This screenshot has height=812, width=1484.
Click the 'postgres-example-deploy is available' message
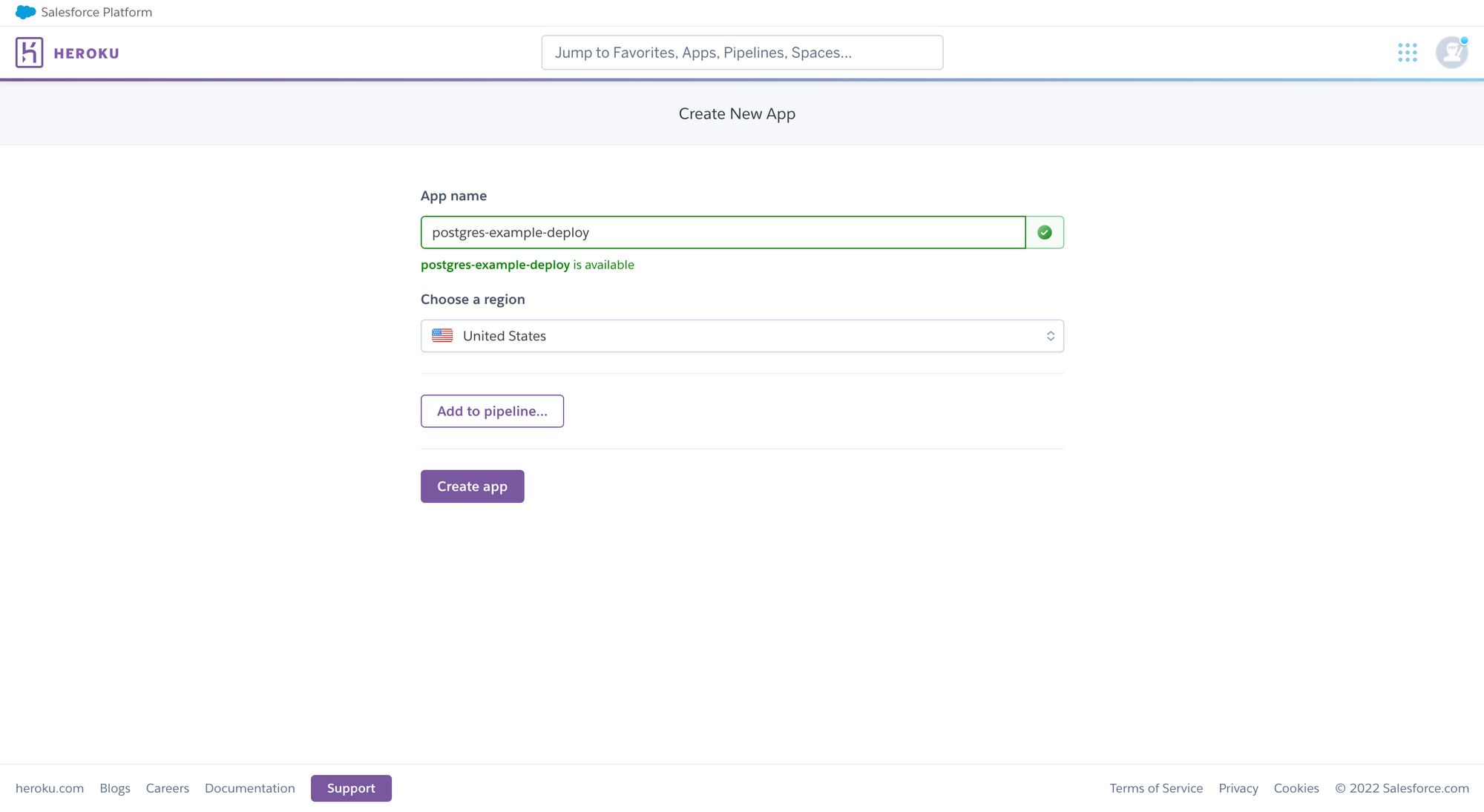[x=528, y=265]
